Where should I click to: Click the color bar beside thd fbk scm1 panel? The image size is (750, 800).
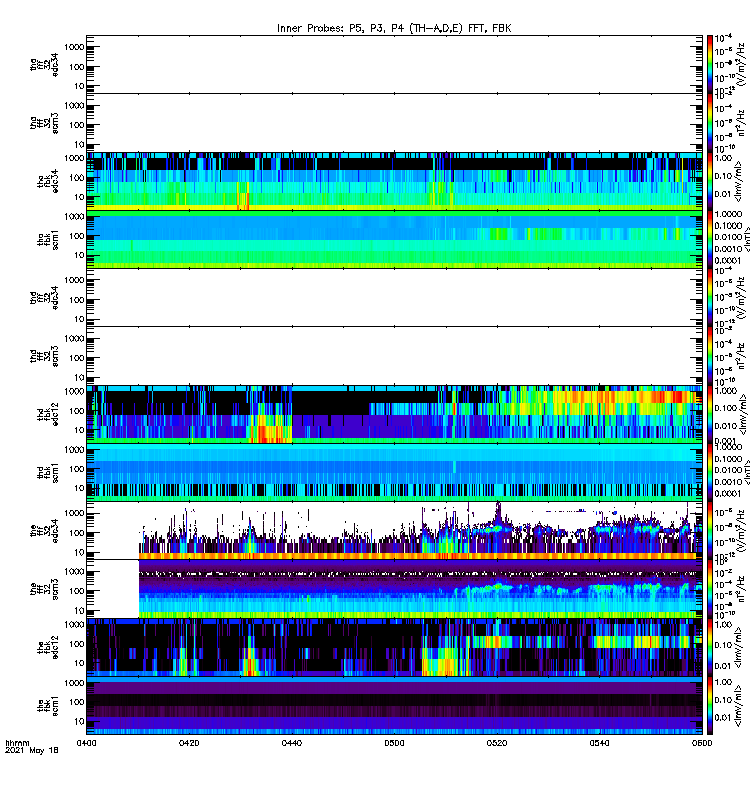(x=709, y=472)
